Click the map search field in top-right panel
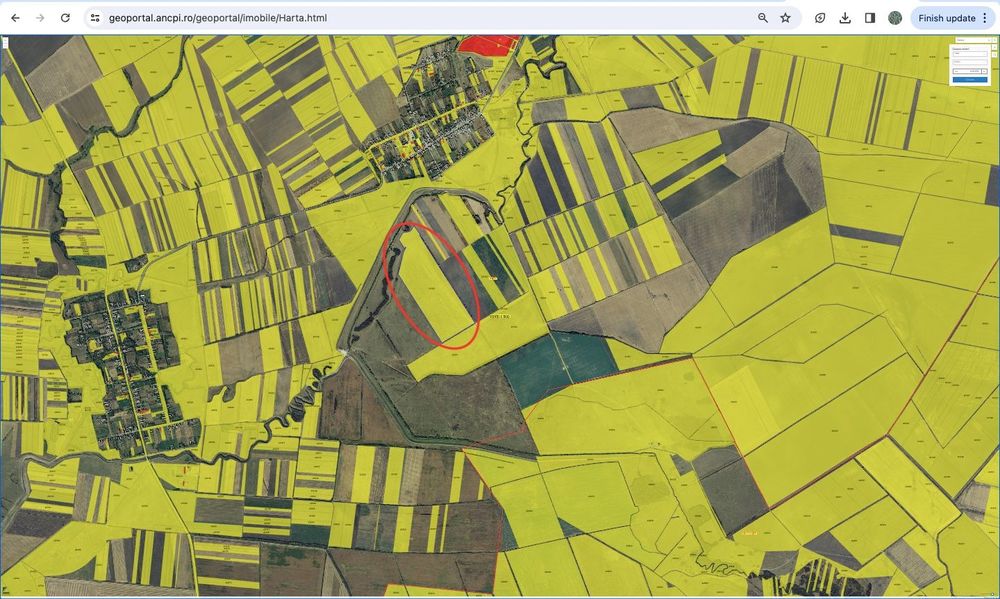Screen dimensions: 1000x599 973,40
